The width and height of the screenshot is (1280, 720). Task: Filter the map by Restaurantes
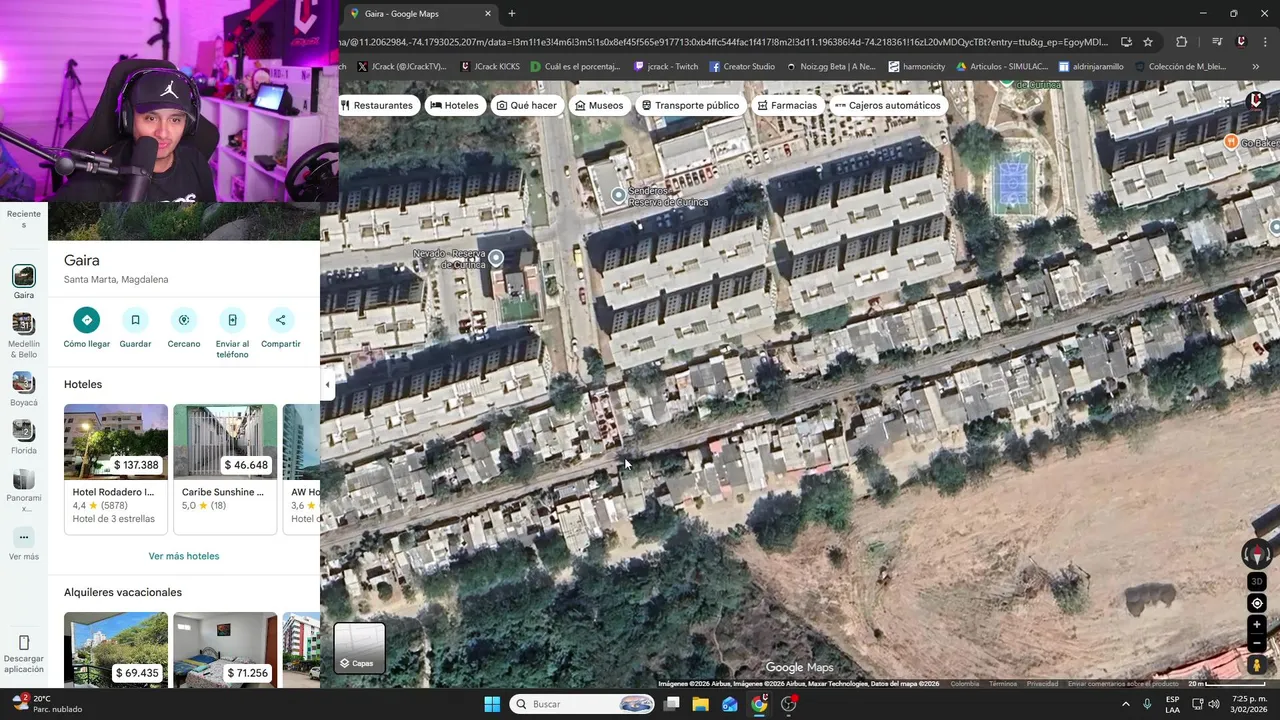point(377,105)
